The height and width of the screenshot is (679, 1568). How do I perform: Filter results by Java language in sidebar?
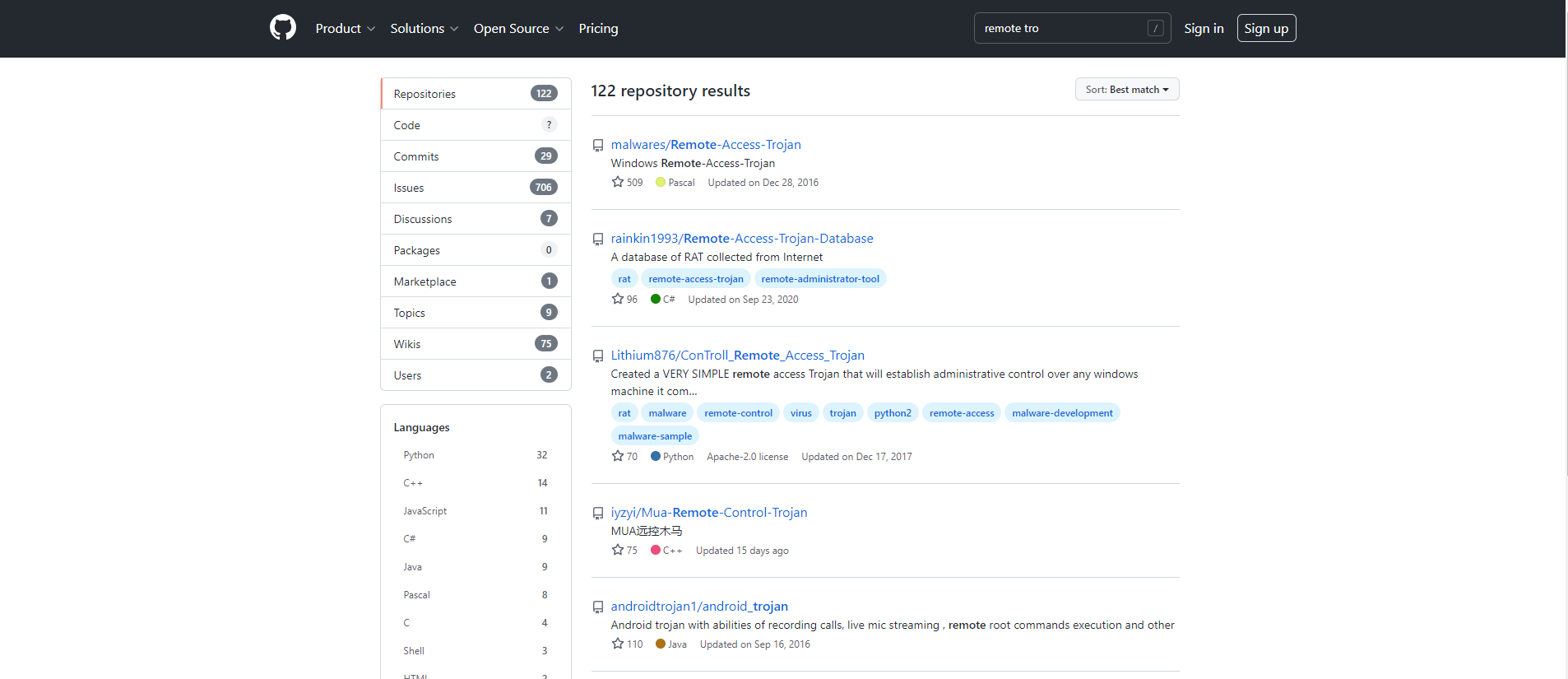(x=476, y=567)
